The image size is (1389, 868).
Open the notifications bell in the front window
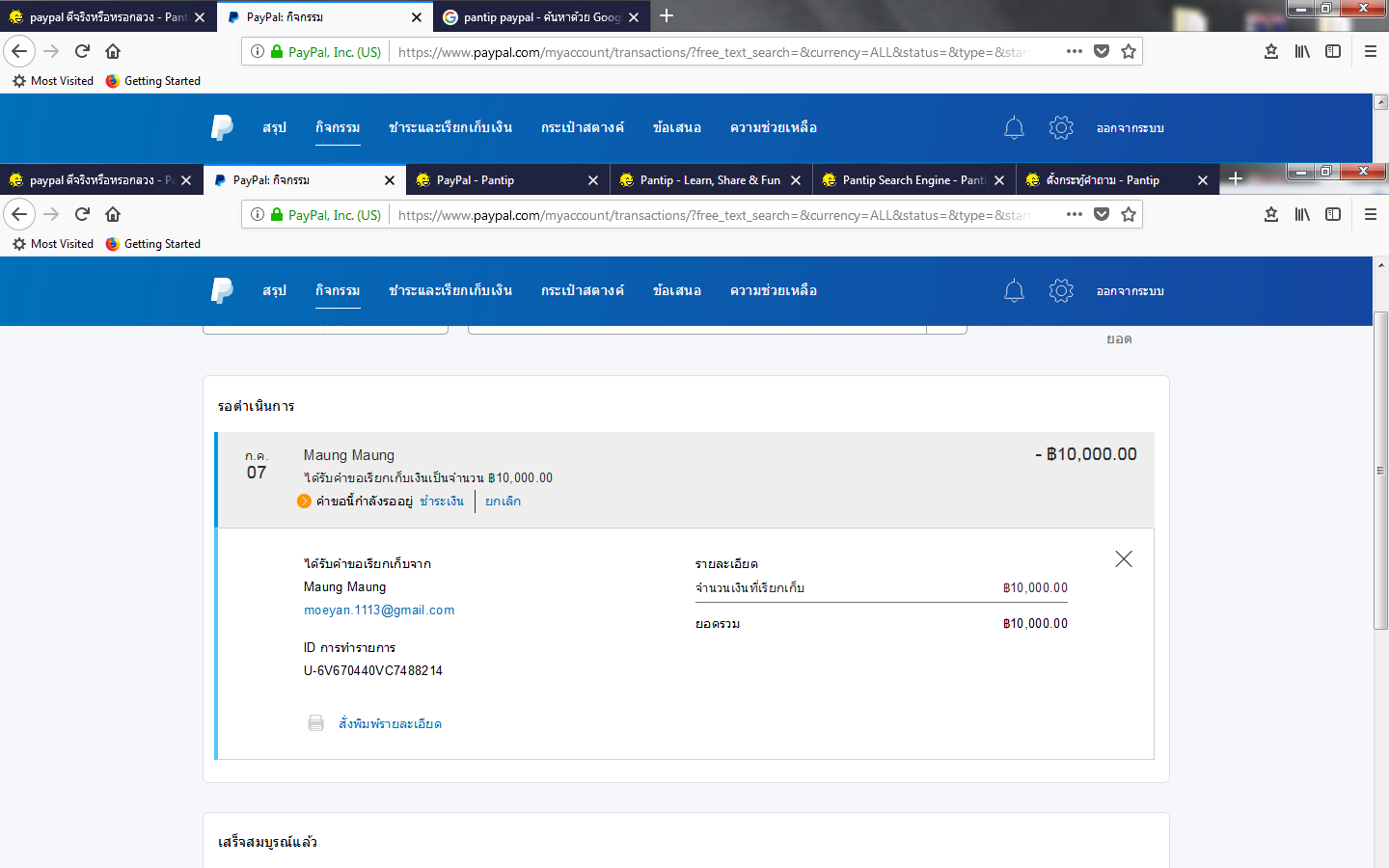(x=1014, y=290)
